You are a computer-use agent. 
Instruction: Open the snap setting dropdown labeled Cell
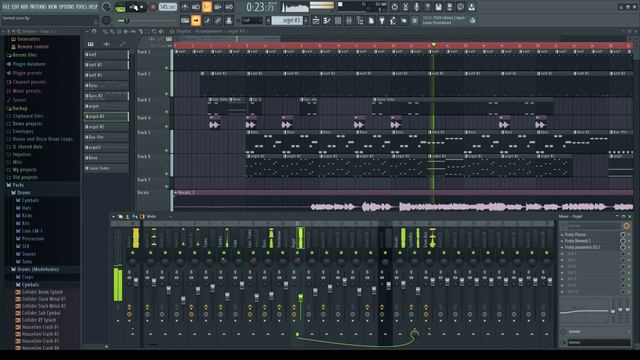(252, 20)
